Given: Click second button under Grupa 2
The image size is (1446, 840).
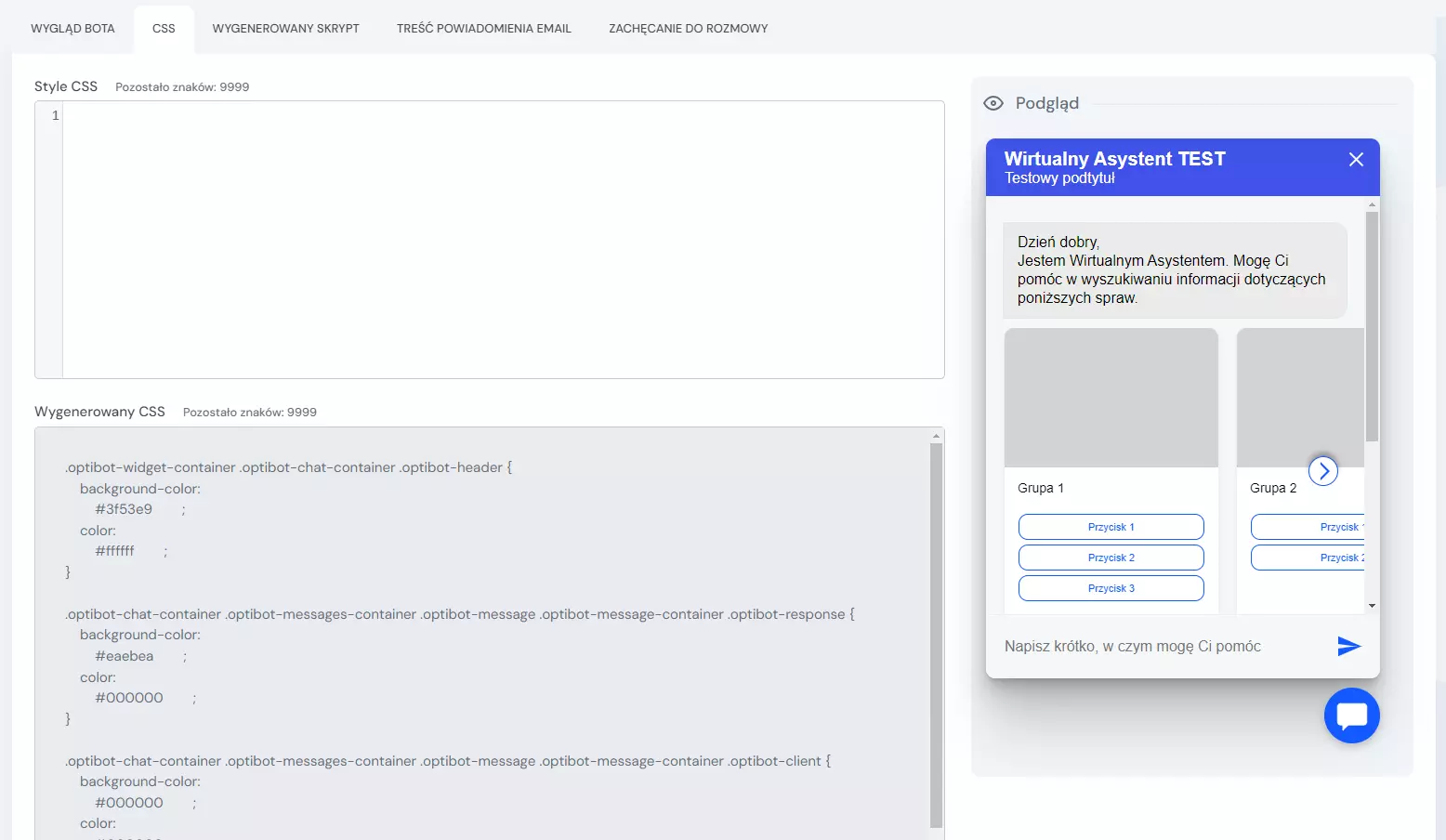Looking at the screenshot, I should (x=1308, y=558).
